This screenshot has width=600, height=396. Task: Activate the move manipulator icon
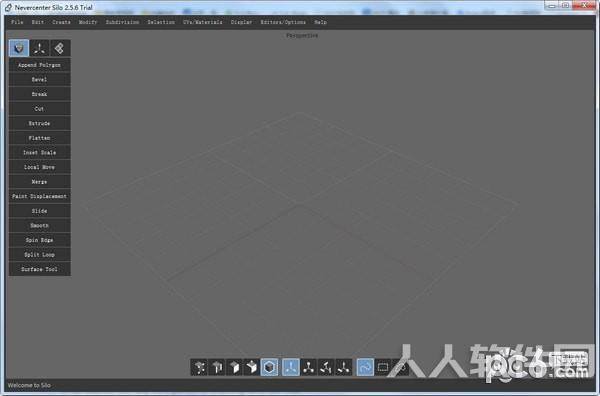(308, 367)
